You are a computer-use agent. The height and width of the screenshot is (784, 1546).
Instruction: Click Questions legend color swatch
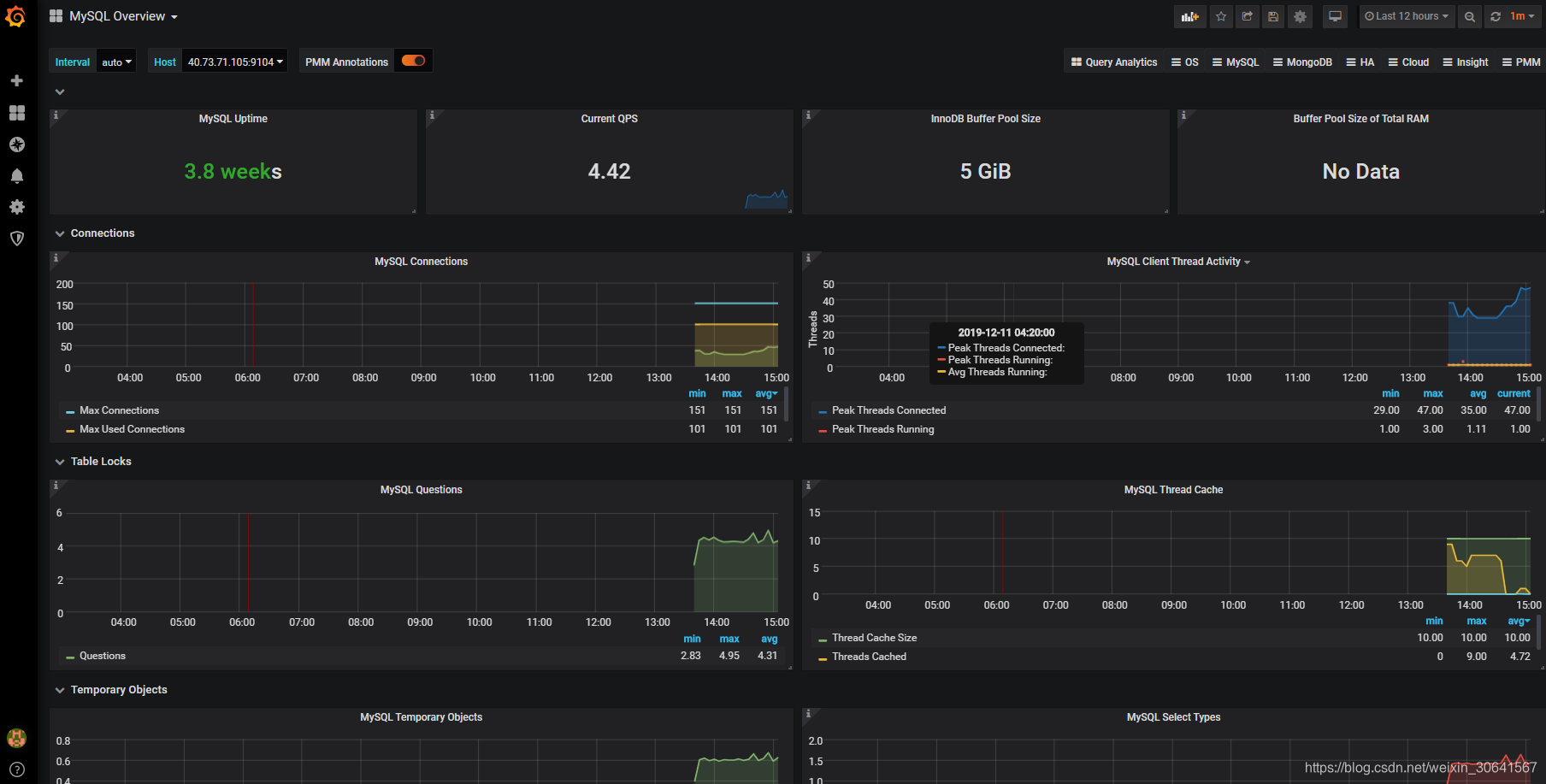tap(70, 657)
